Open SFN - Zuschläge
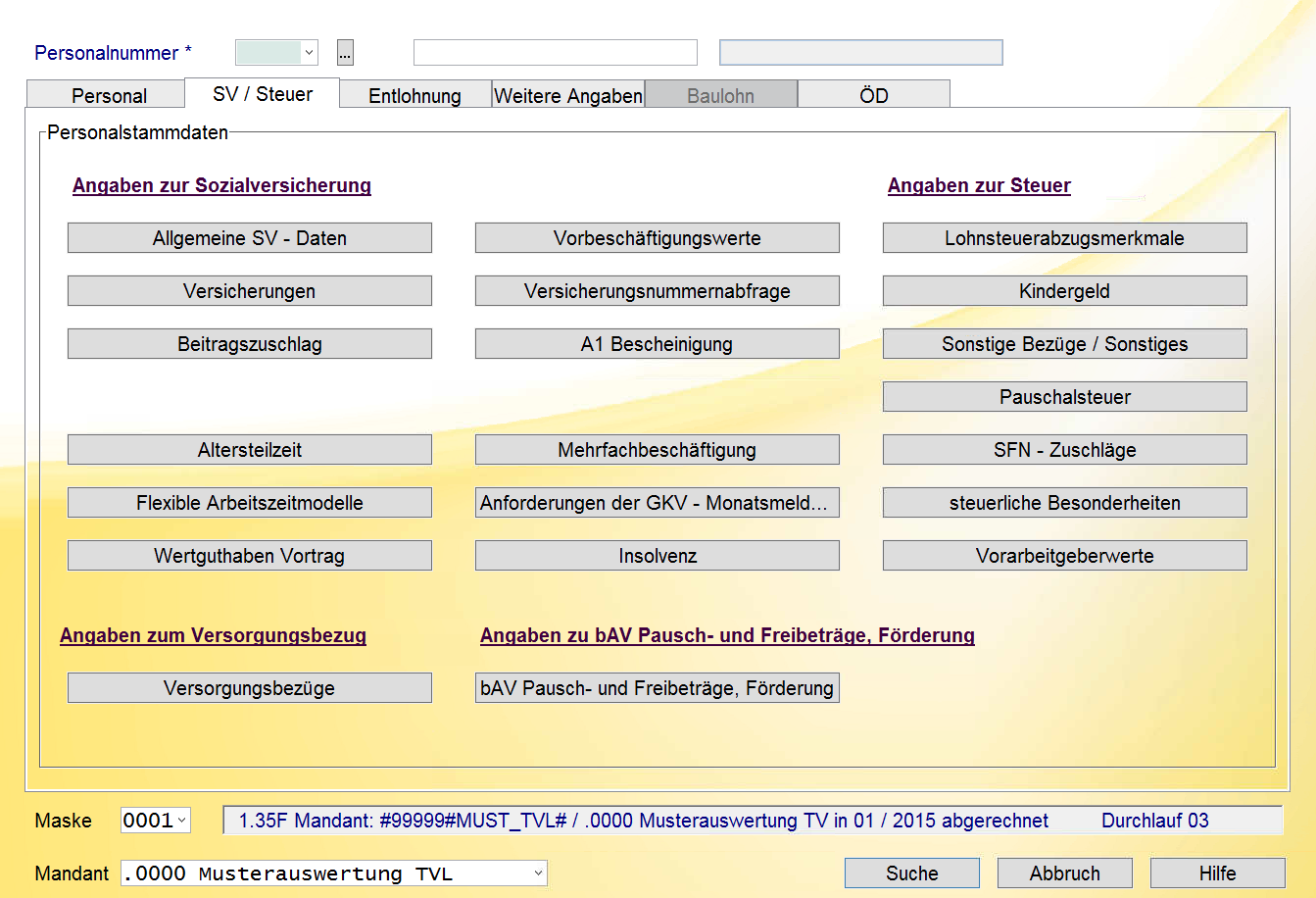 tap(1065, 450)
